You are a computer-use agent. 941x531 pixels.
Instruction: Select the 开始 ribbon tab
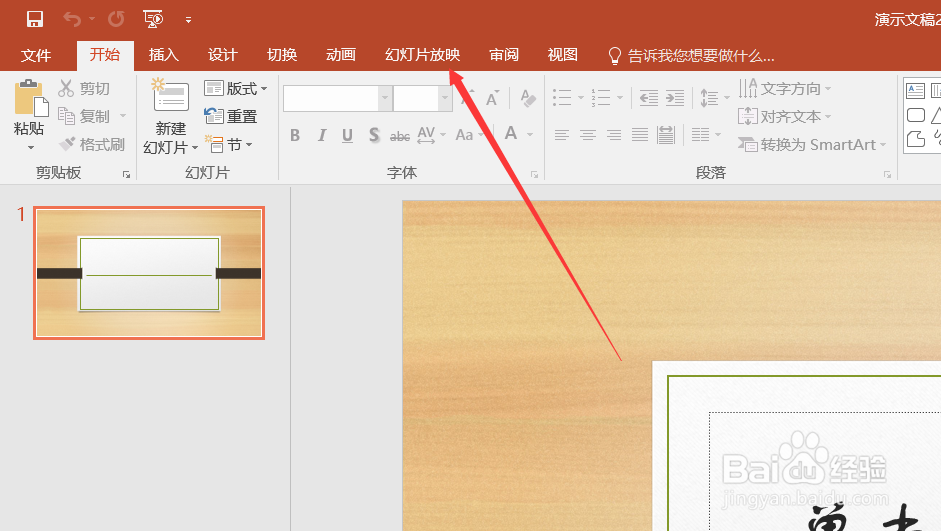coord(105,55)
